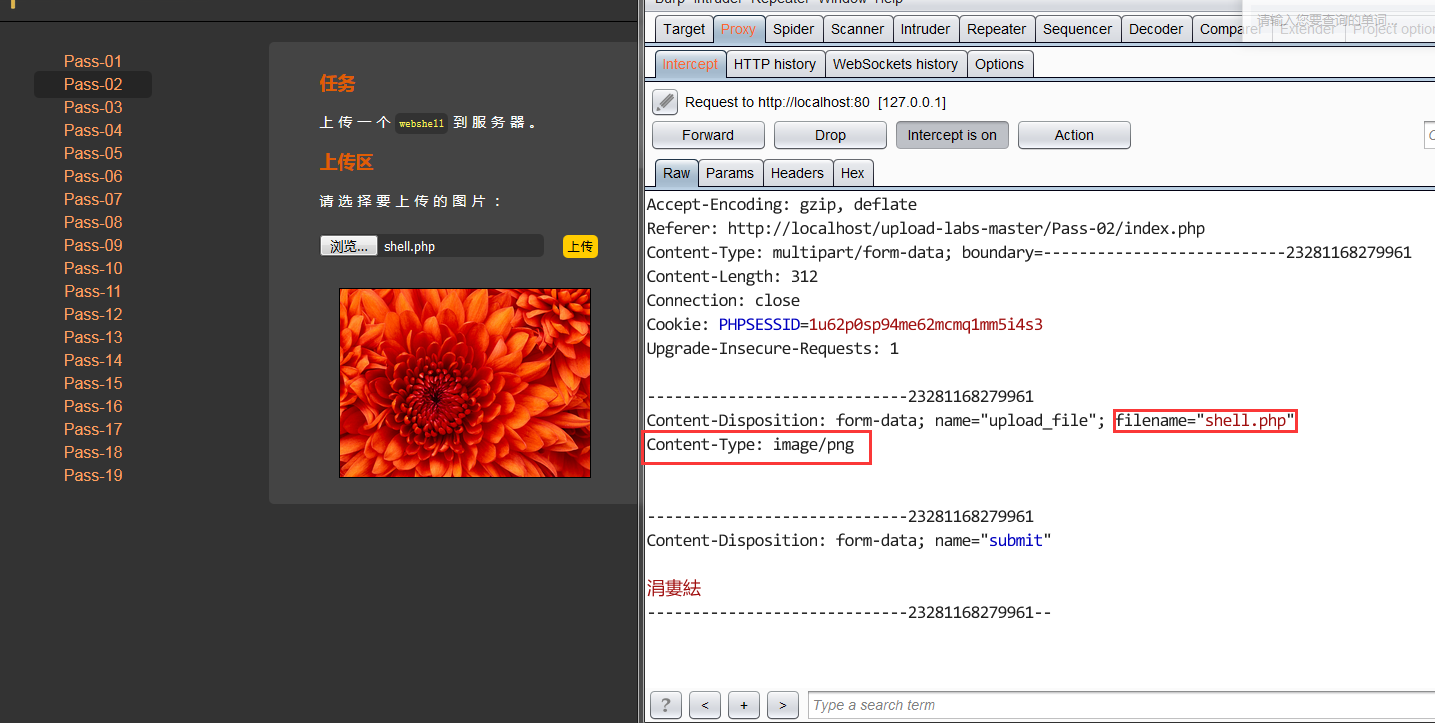Open the Pass-06 link

click(x=93, y=176)
